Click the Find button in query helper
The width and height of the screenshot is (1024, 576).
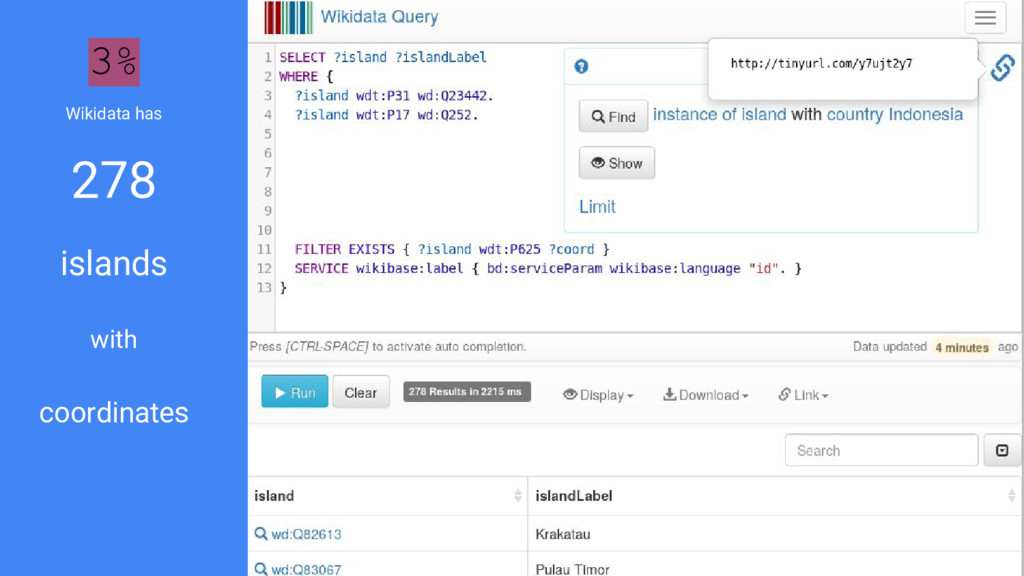point(613,116)
